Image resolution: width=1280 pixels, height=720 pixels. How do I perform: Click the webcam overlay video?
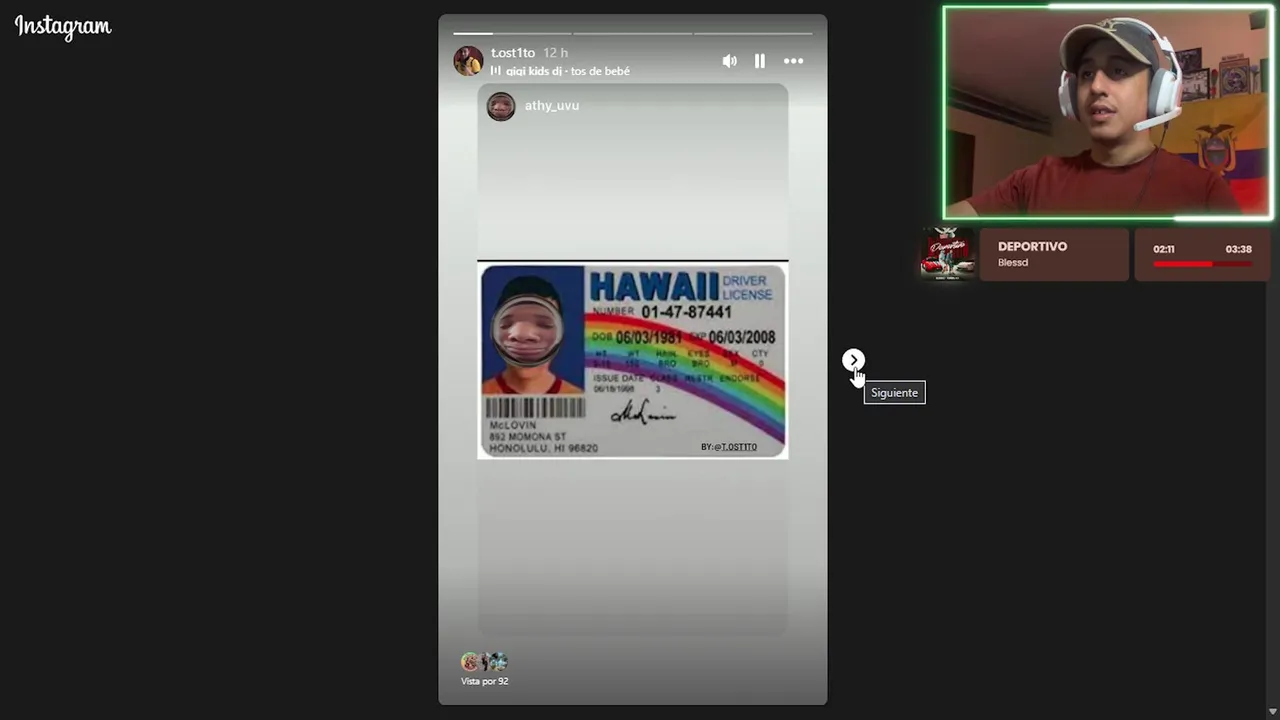click(1108, 113)
